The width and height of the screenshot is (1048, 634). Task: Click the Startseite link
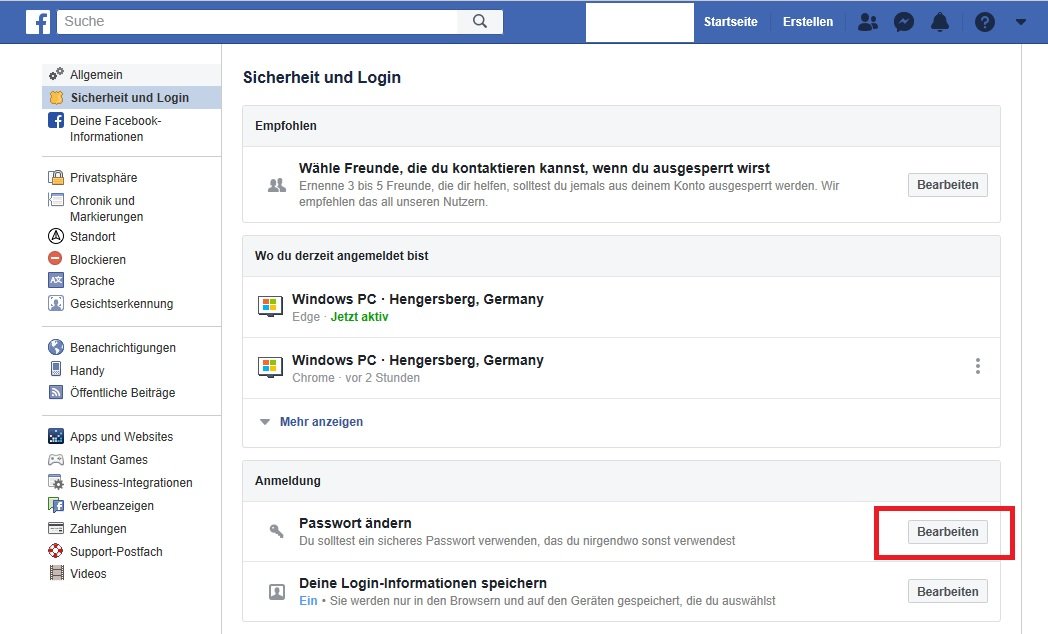[730, 22]
